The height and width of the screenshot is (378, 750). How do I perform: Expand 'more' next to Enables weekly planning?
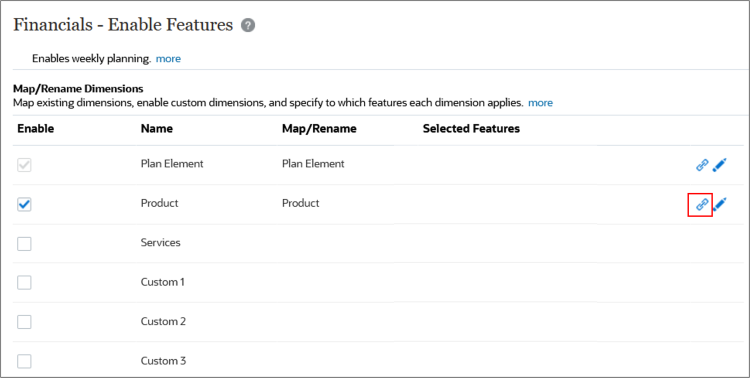tap(168, 59)
